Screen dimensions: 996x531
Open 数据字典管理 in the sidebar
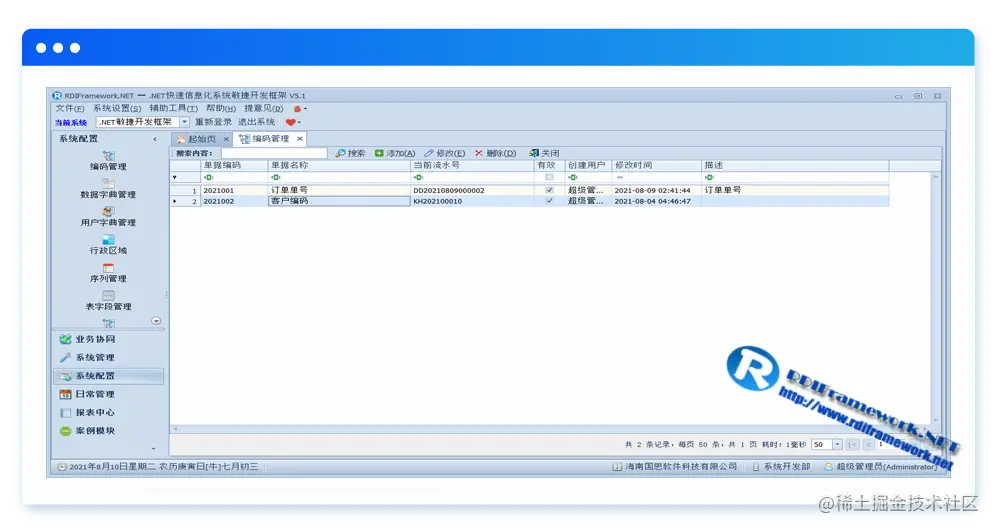point(108,189)
